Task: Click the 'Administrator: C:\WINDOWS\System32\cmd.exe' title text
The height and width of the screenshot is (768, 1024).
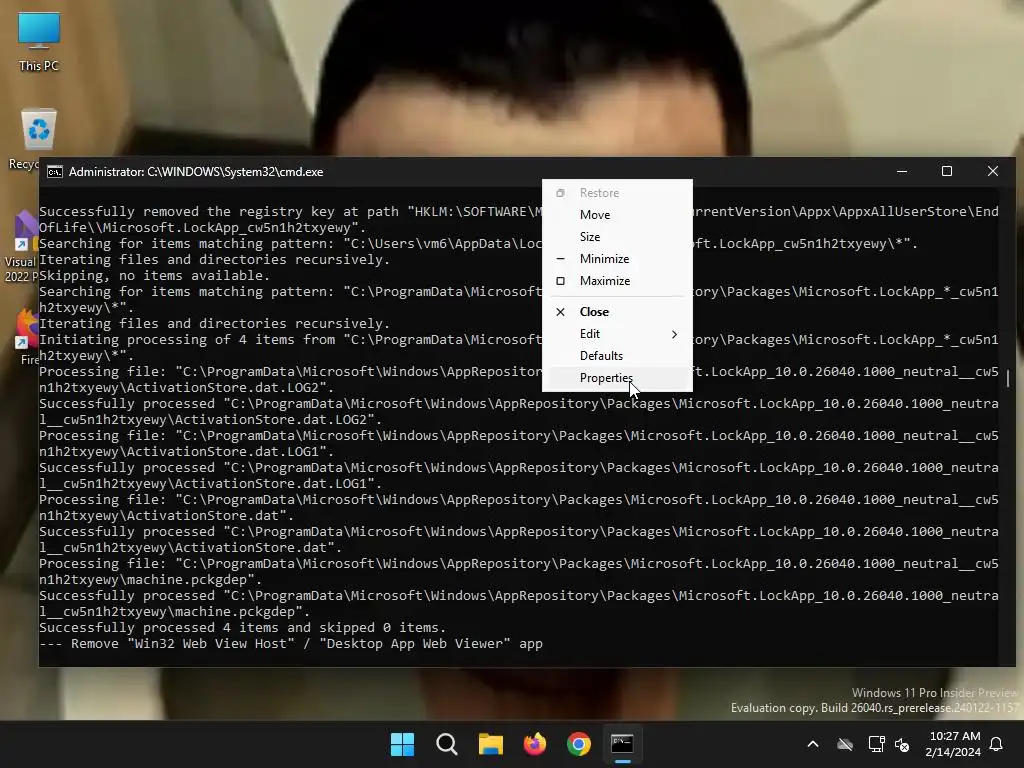Action: coord(196,172)
